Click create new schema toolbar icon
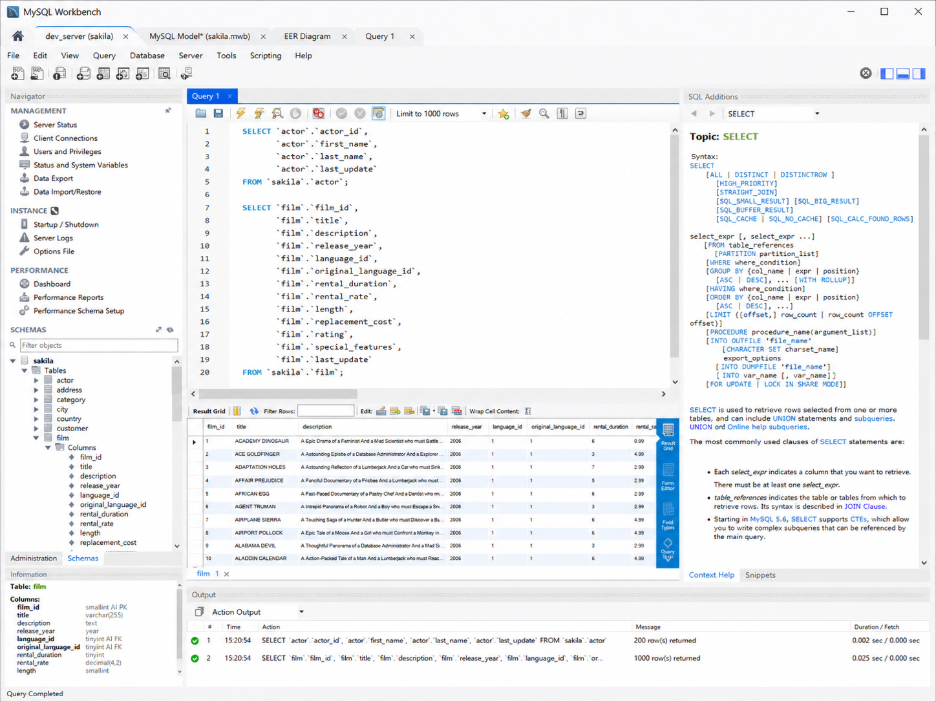 pos(84,73)
